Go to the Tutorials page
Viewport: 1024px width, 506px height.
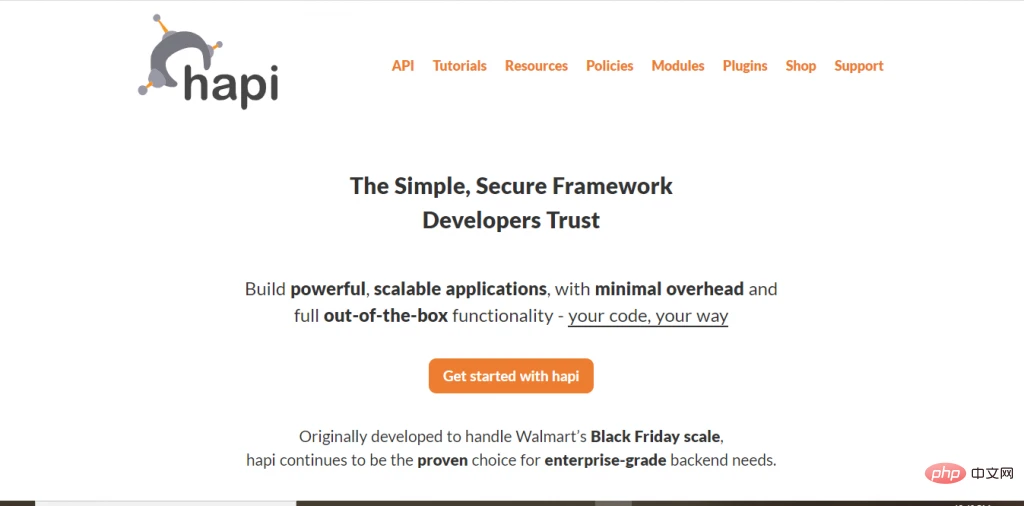[x=460, y=66]
